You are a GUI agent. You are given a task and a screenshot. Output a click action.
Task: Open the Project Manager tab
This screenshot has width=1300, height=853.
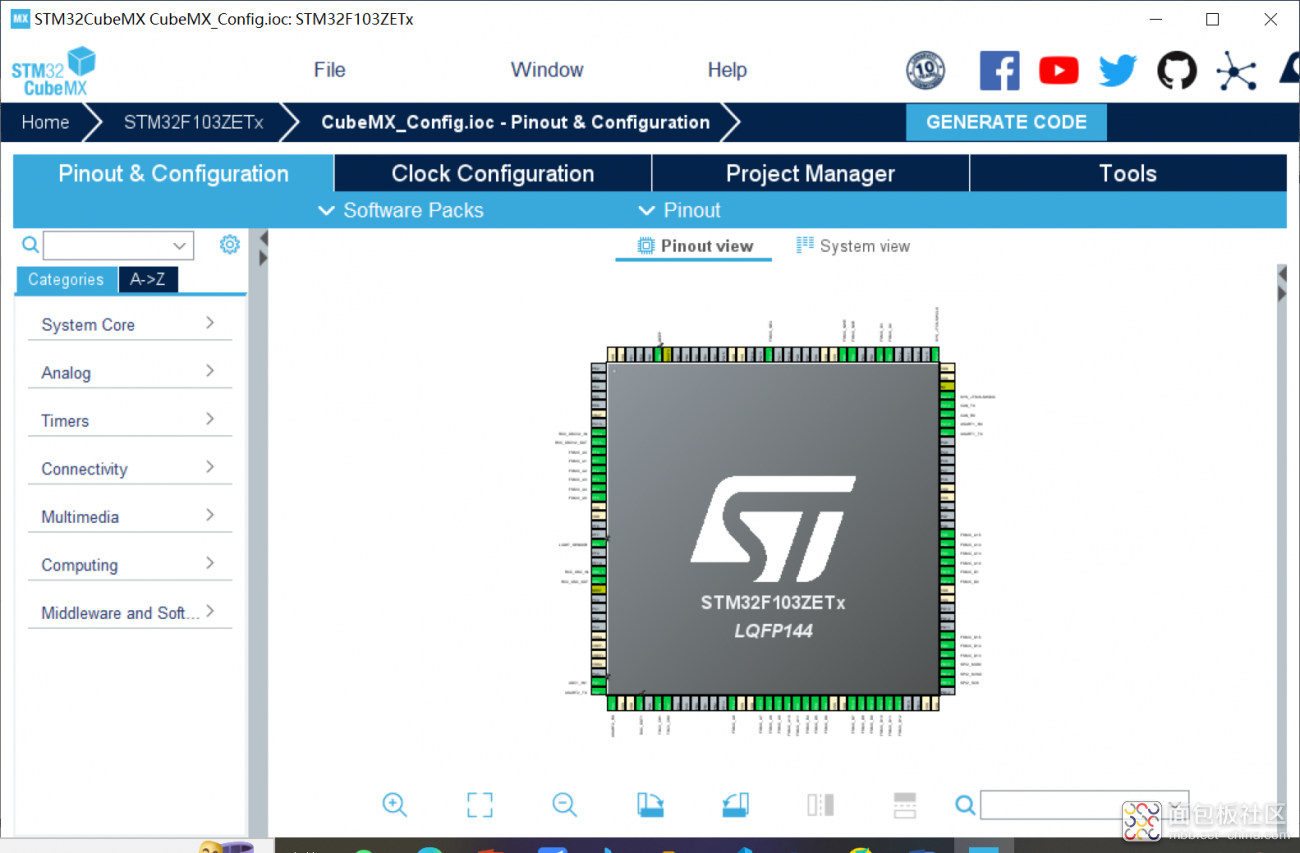click(x=810, y=173)
